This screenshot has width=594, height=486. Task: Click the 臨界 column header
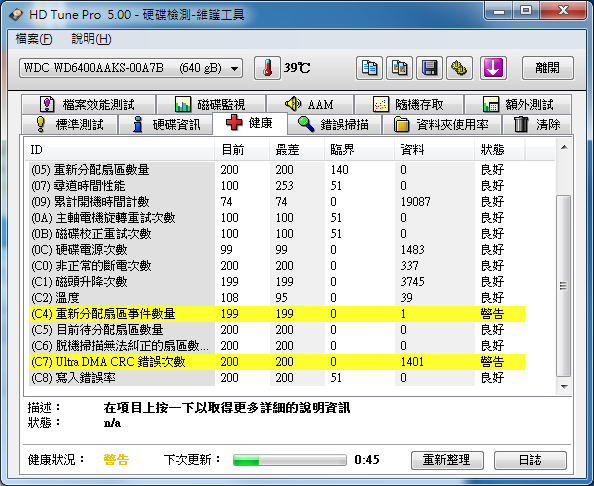(360, 150)
